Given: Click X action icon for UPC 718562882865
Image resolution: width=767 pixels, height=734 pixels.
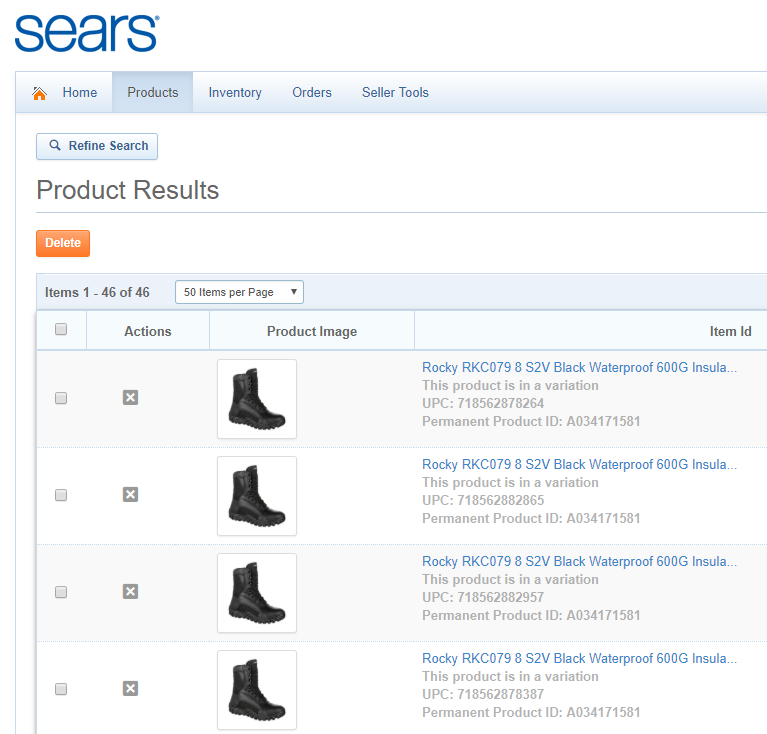Looking at the screenshot, I should (x=130, y=494).
